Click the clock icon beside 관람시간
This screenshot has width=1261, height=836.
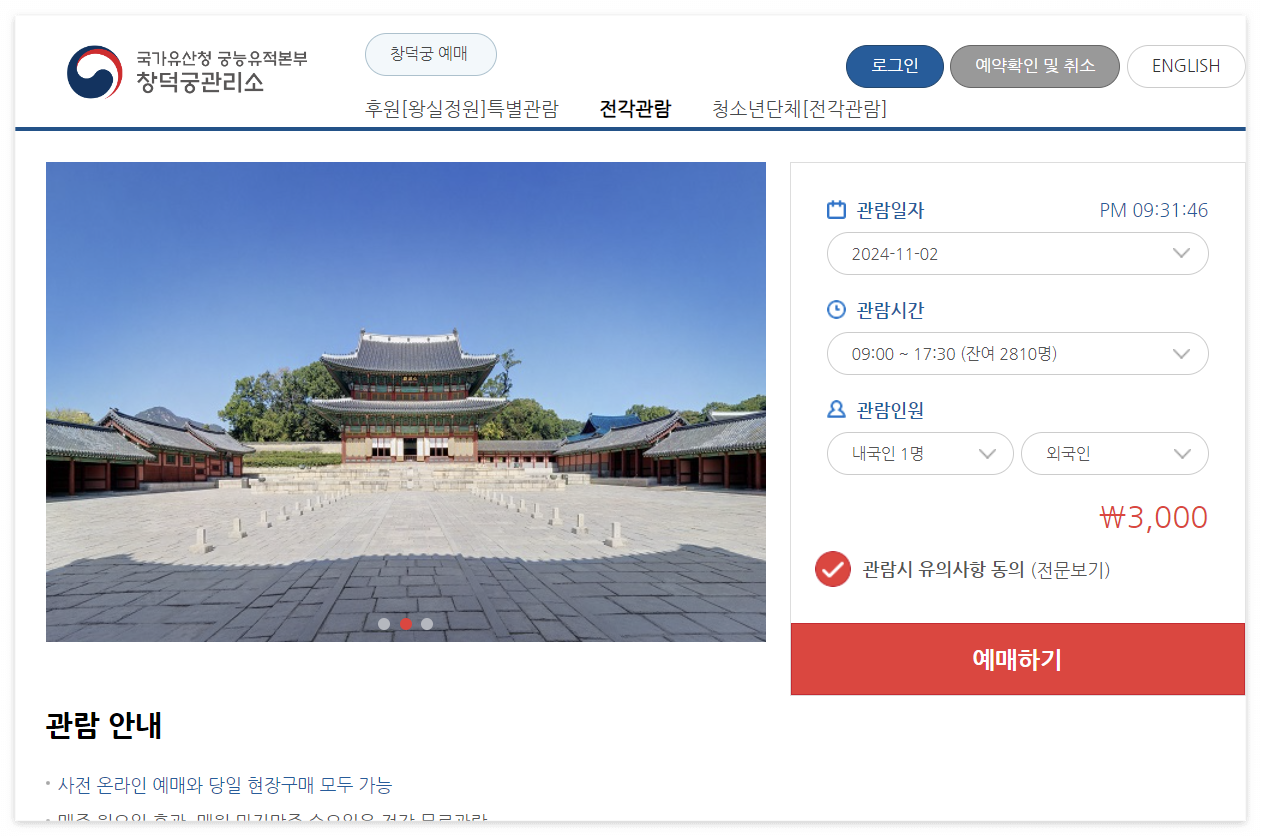pos(837,310)
